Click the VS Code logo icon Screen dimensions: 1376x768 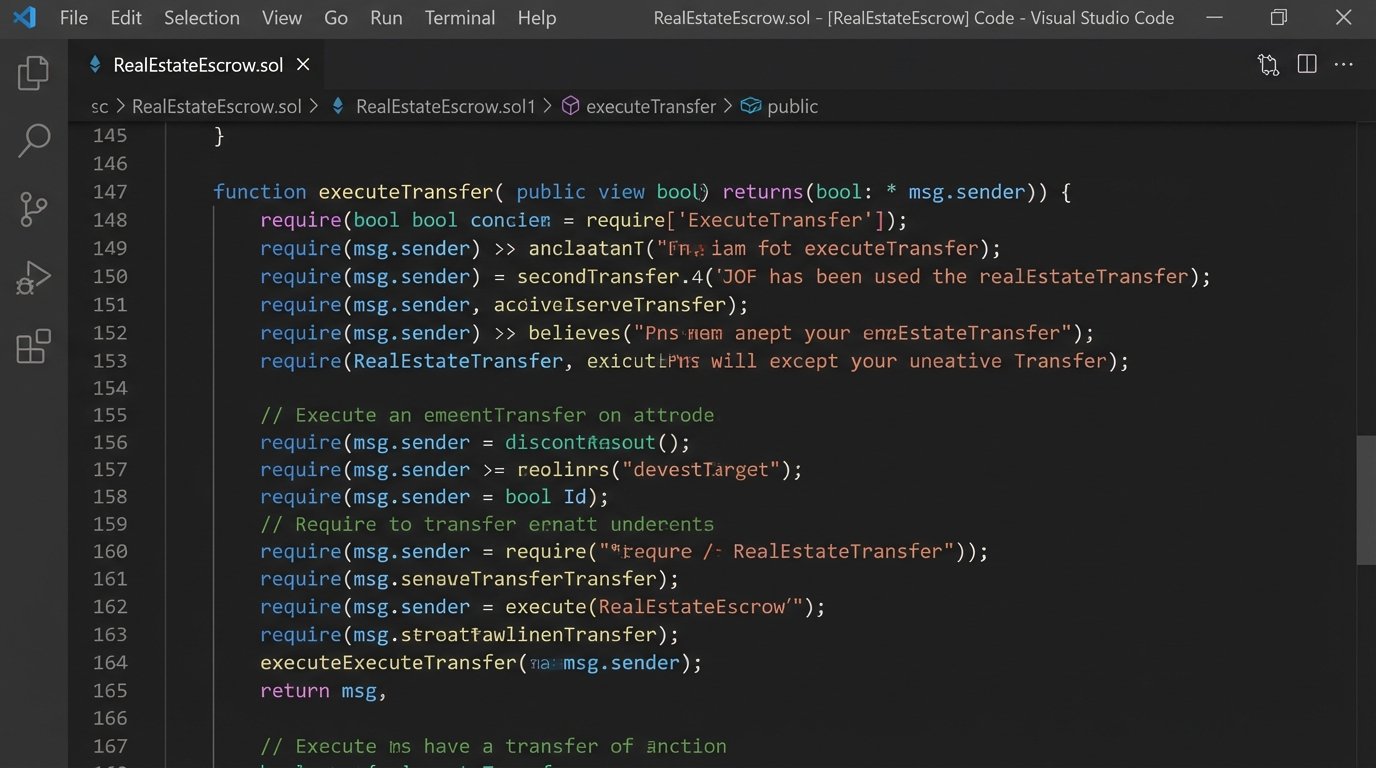click(x=24, y=18)
